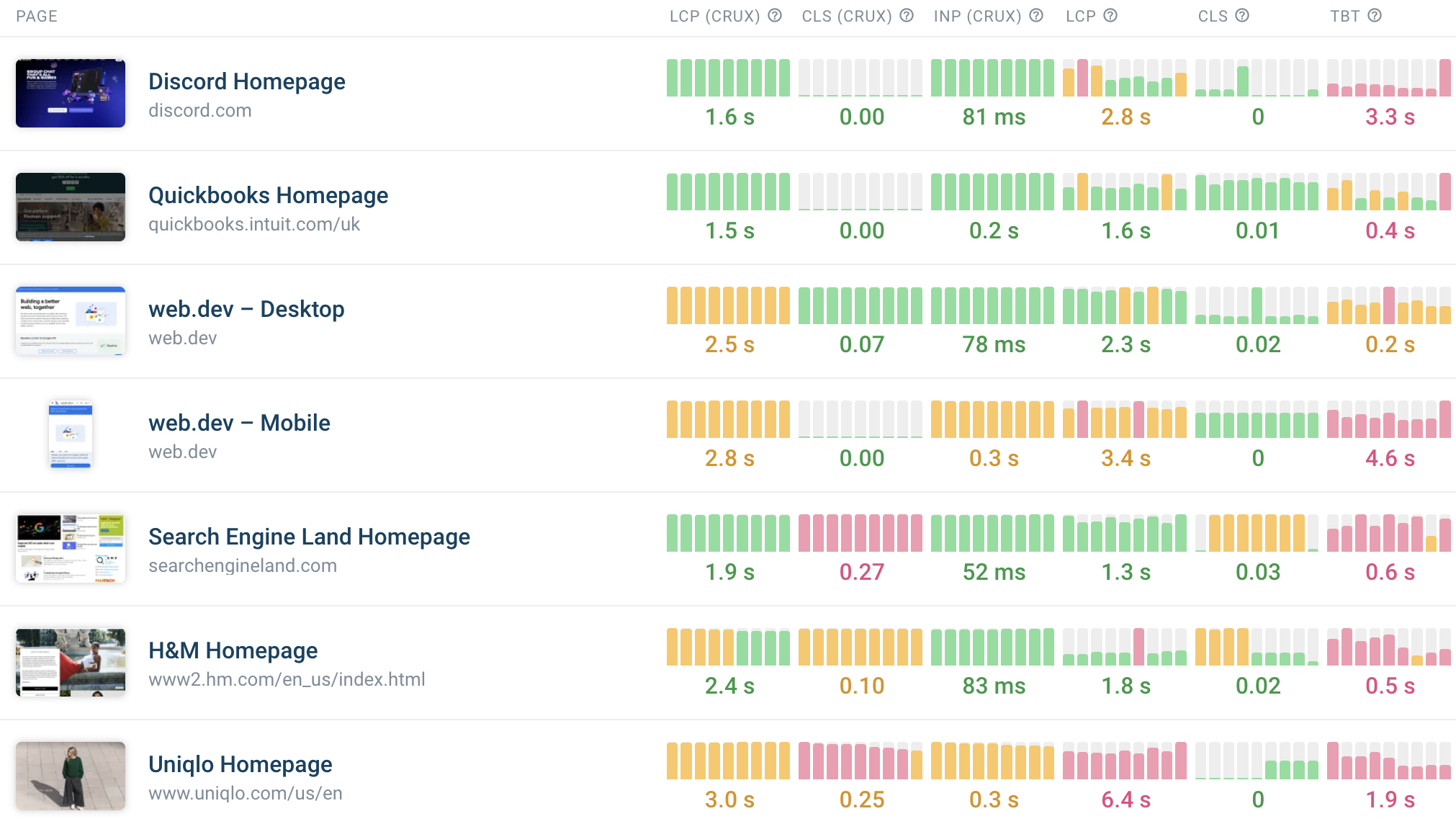
Task: Open the Uniqlo Homepage link
Action: 241,764
